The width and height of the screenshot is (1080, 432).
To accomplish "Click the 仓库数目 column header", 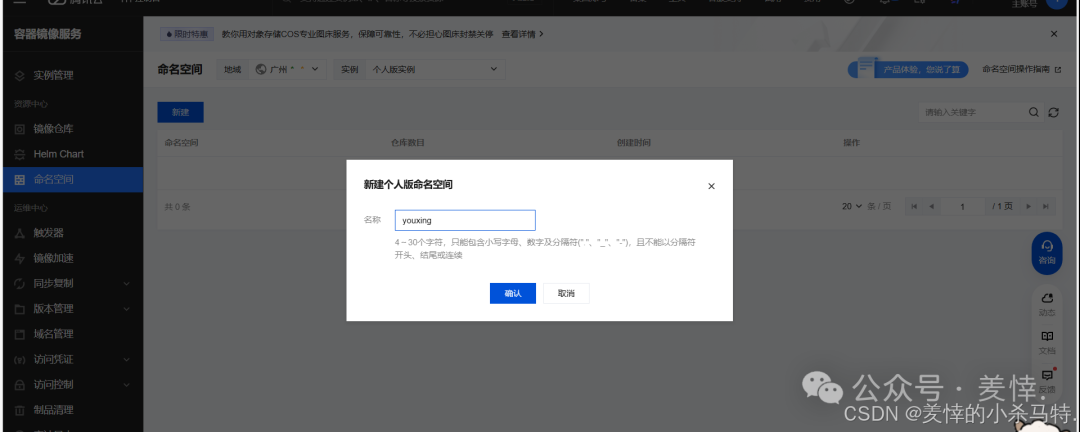I will tap(408, 143).
